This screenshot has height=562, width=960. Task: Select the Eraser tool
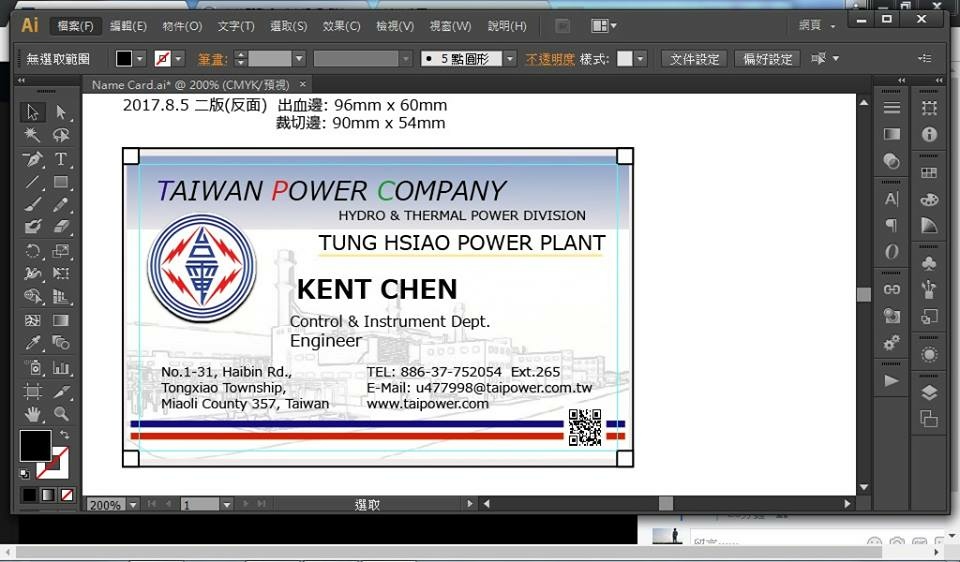click(x=60, y=227)
